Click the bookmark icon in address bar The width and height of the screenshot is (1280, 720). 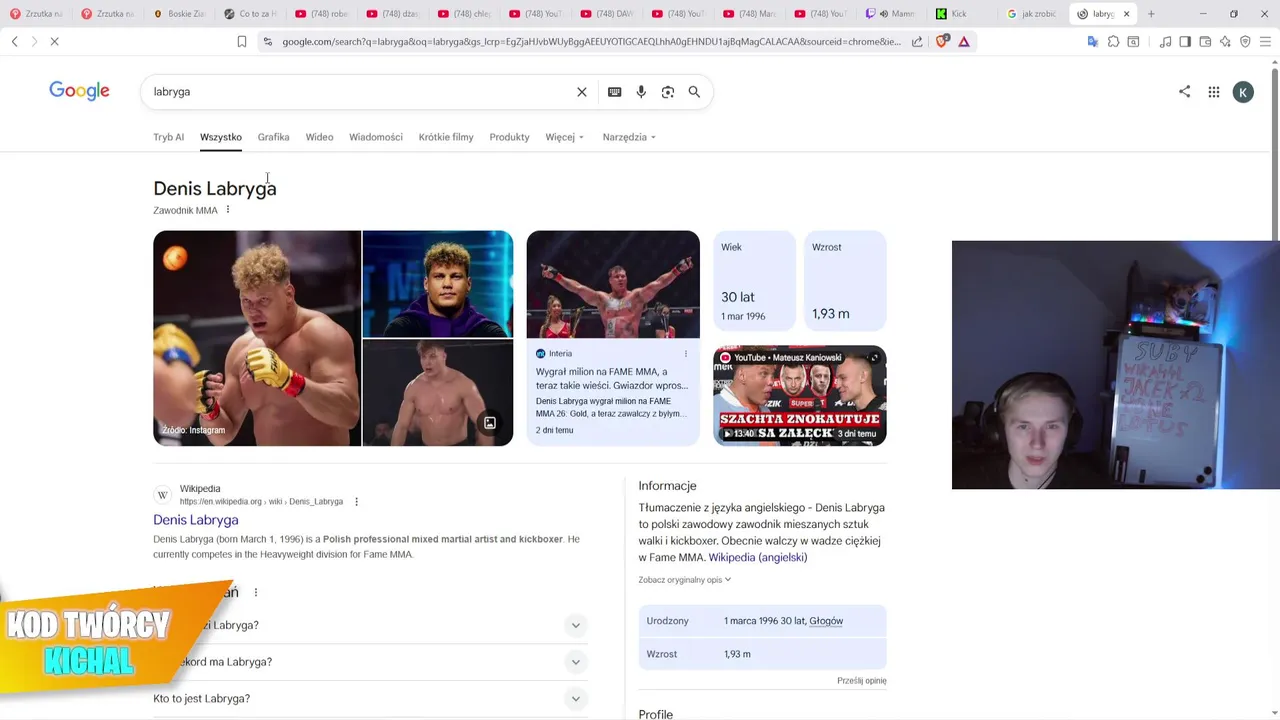click(241, 41)
